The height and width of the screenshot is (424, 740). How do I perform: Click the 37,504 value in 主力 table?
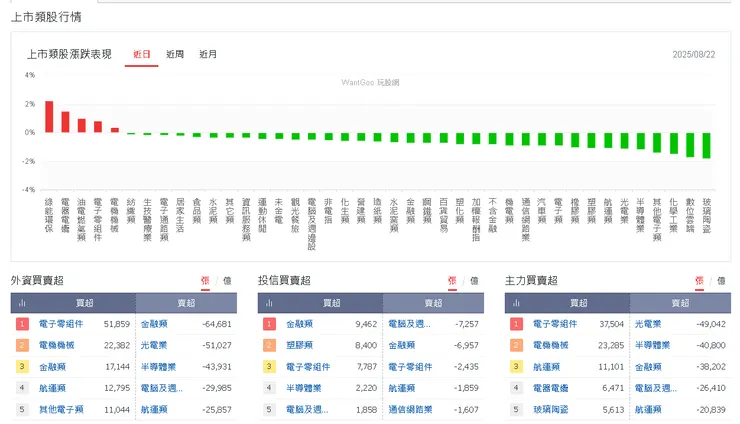tap(612, 324)
